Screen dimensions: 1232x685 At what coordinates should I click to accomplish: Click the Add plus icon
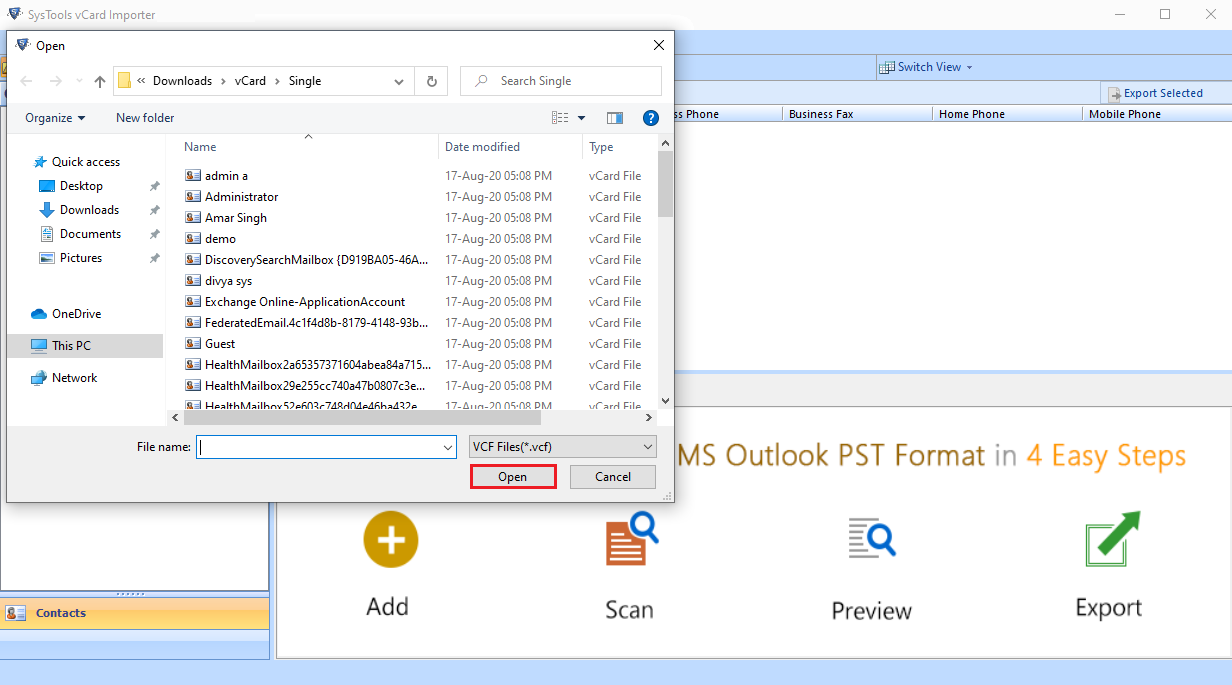click(391, 539)
